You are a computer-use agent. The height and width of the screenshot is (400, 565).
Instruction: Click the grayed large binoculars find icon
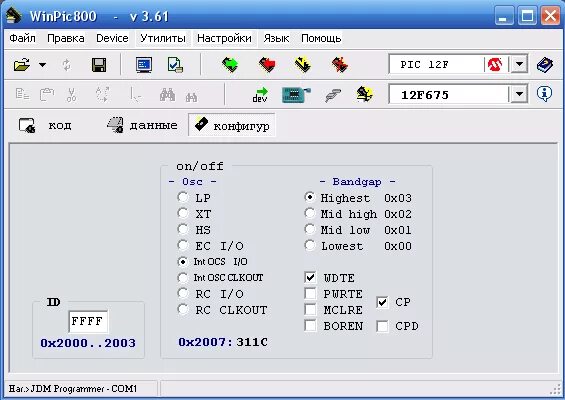coord(168,94)
